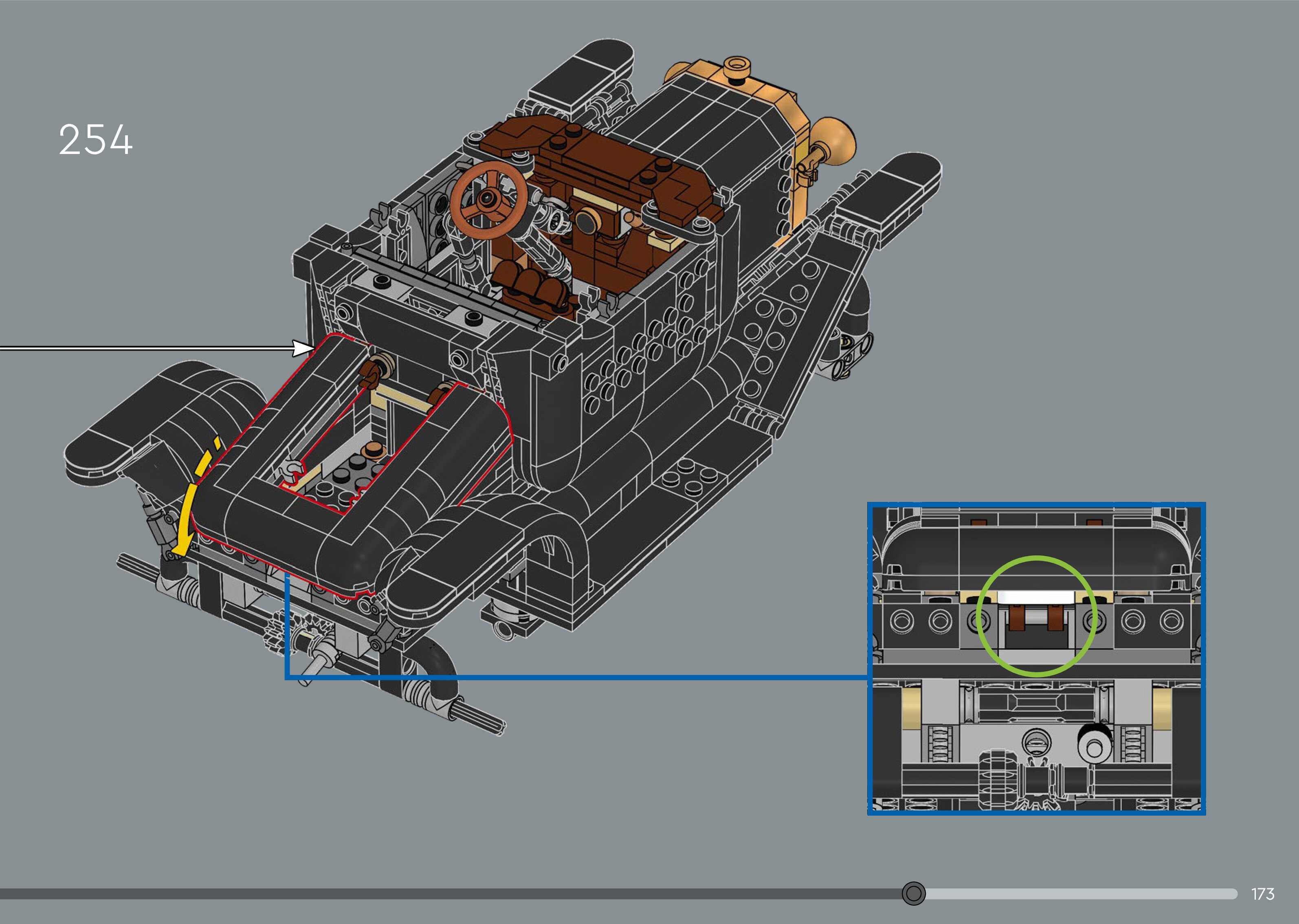Click the orange steering wheel
1299x924 pixels.
[488, 199]
